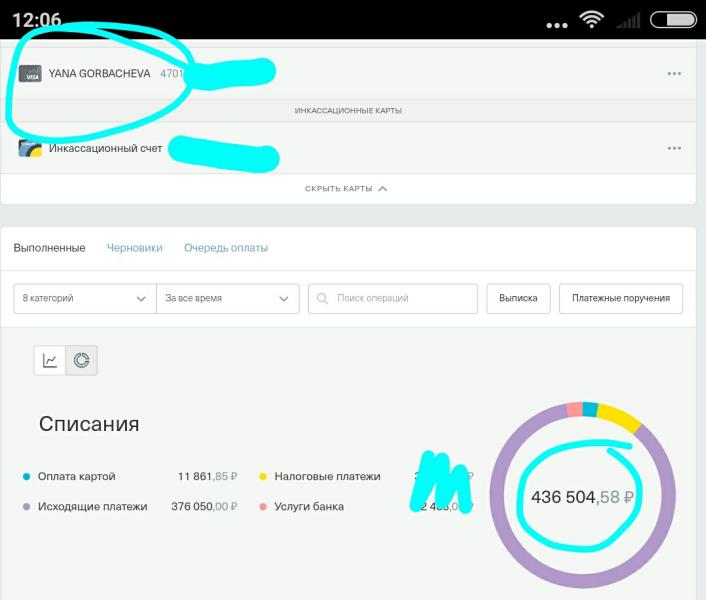This screenshot has height=600, width=706.
Task: Click the Инкассационные карты section header
Action: tap(348, 110)
